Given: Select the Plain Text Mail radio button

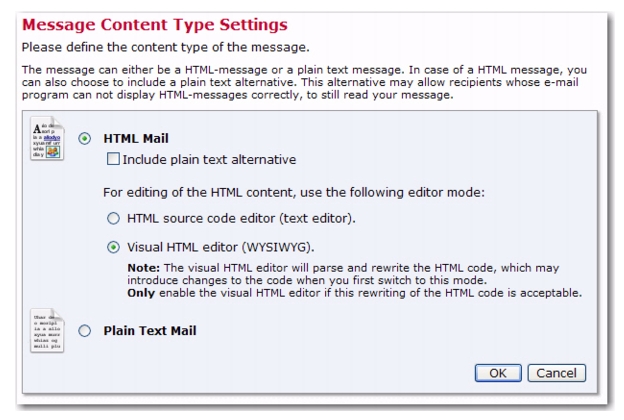Looking at the screenshot, I should pyautogui.click(x=84, y=331).
